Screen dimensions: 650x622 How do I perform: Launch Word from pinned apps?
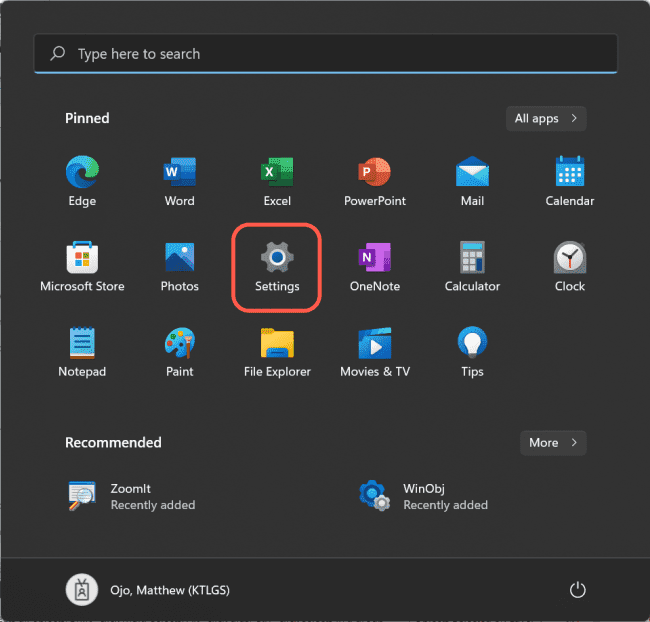179,174
